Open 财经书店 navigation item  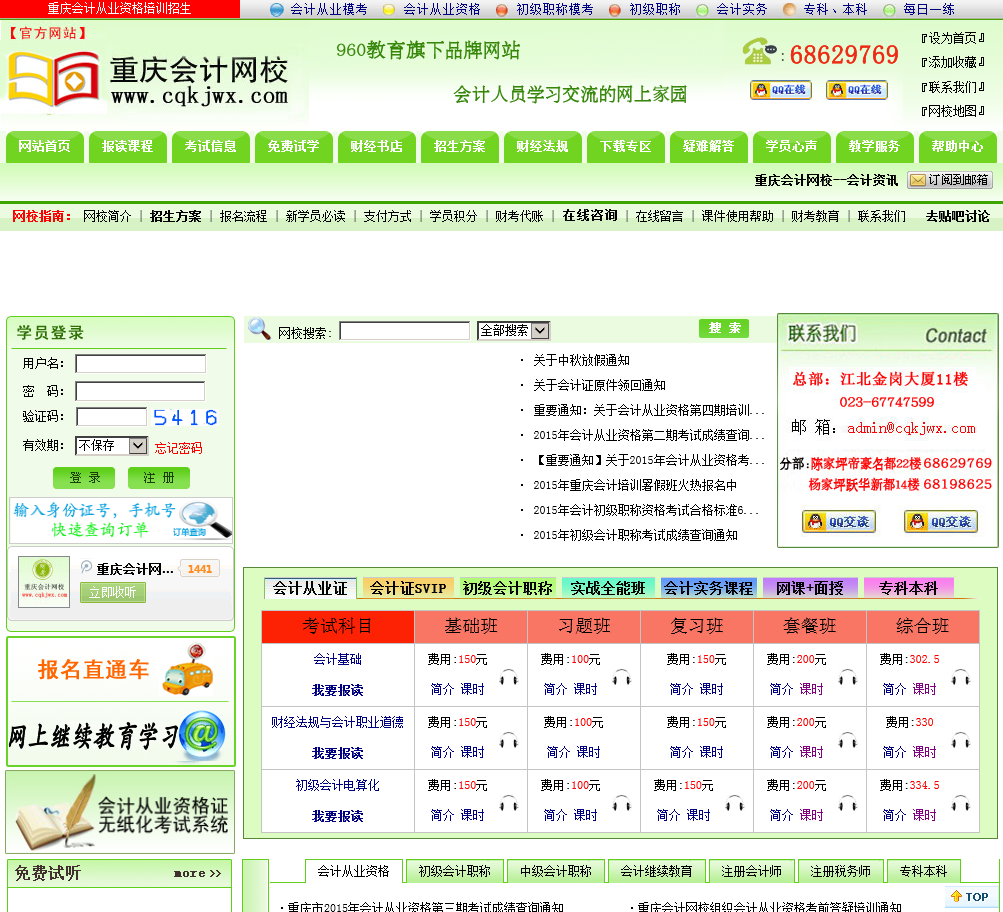click(377, 147)
